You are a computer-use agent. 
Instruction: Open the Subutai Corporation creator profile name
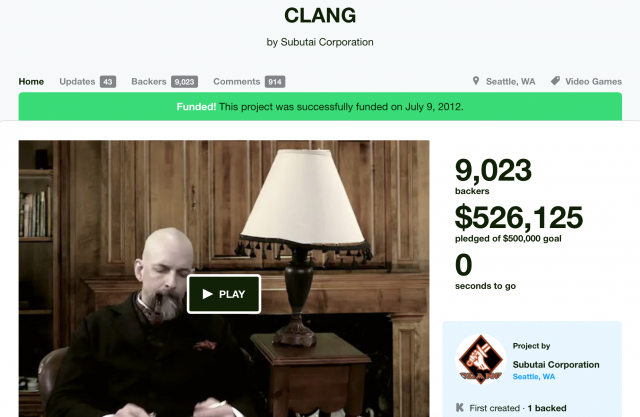tap(556, 364)
